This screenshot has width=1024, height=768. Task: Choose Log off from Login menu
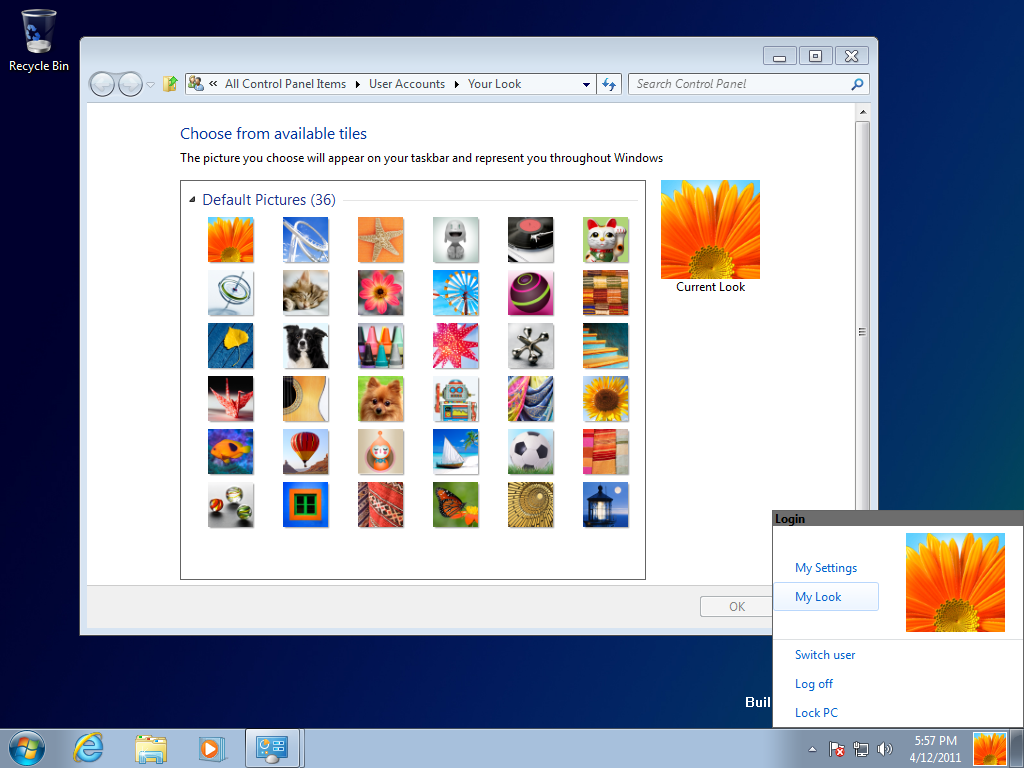pyautogui.click(x=814, y=684)
